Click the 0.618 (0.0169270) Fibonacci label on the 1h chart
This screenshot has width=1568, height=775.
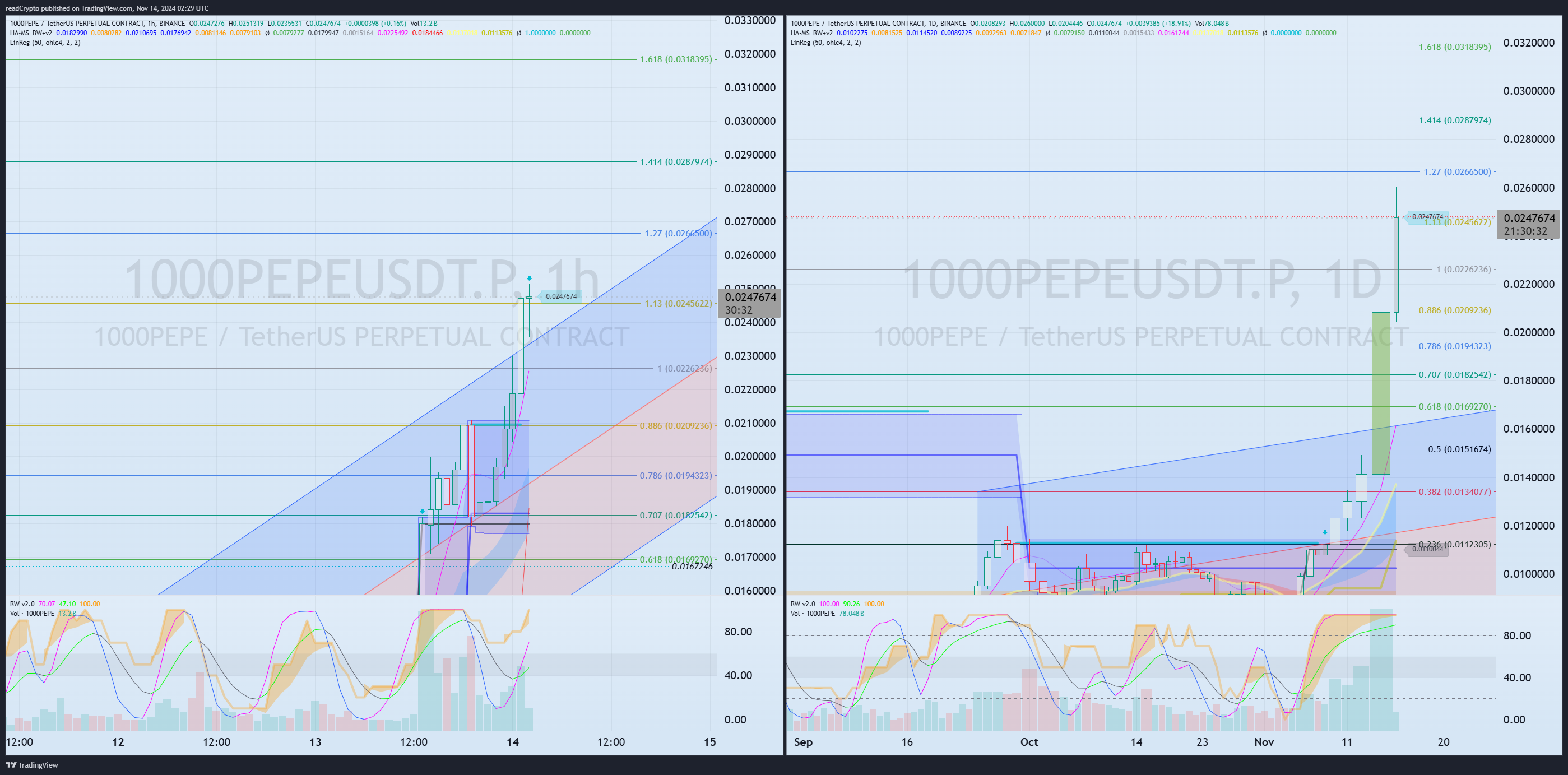(x=676, y=559)
